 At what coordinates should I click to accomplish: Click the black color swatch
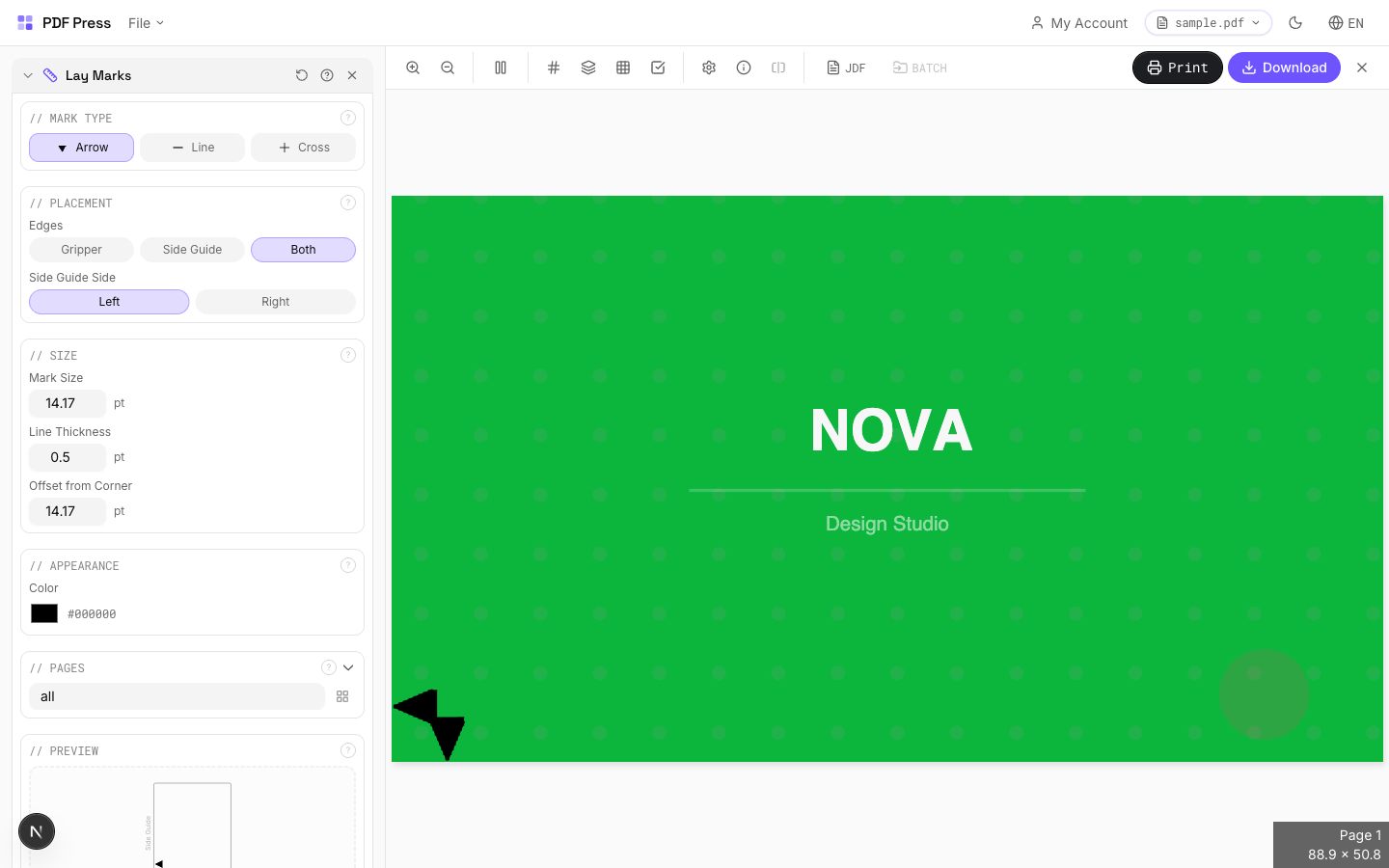click(x=44, y=613)
